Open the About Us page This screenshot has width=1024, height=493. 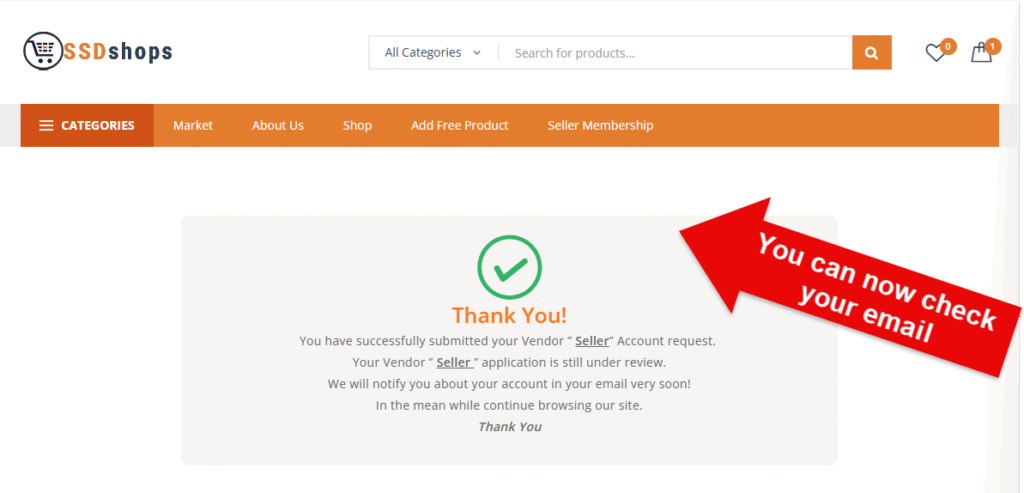278,126
